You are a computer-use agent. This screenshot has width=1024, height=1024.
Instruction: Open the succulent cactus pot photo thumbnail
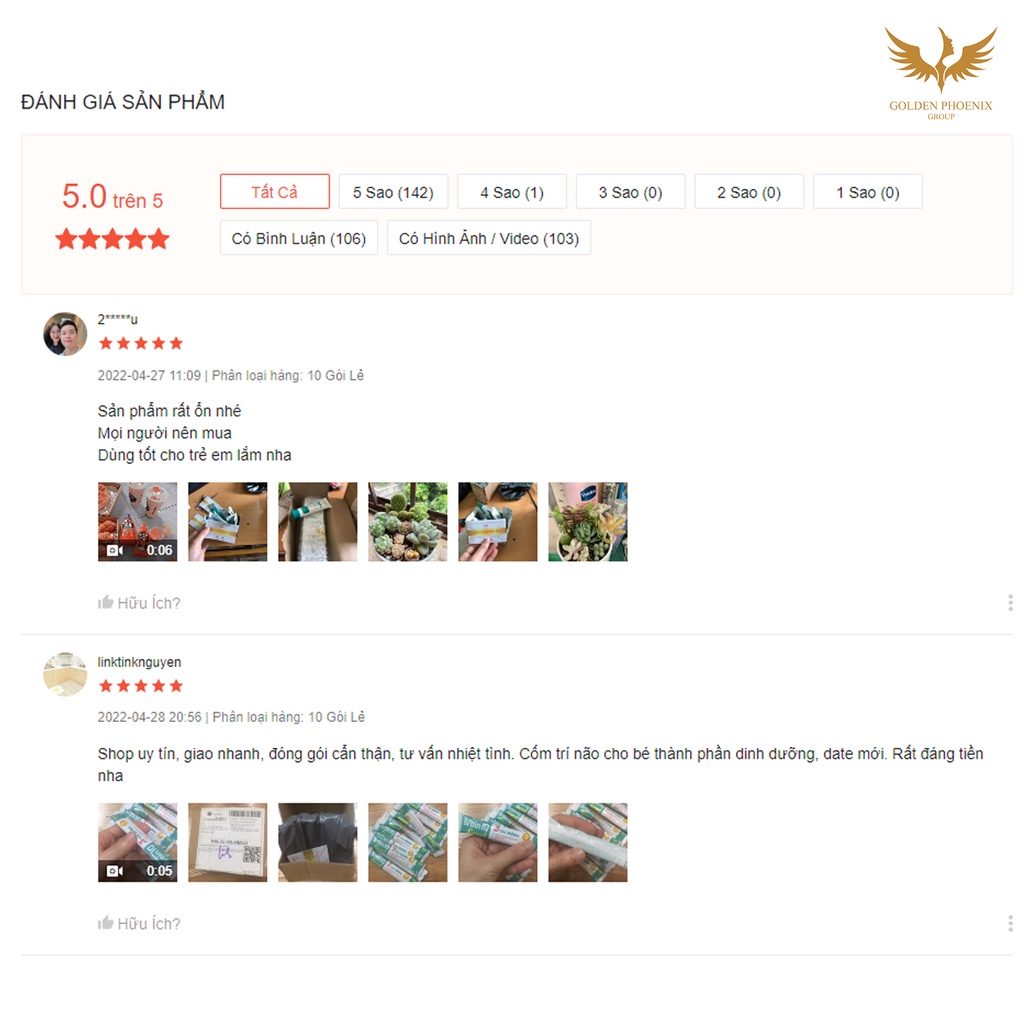pyautogui.click(x=408, y=522)
